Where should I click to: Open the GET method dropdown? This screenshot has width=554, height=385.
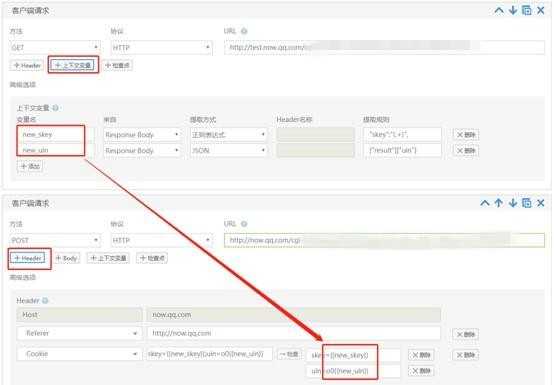tap(55, 47)
